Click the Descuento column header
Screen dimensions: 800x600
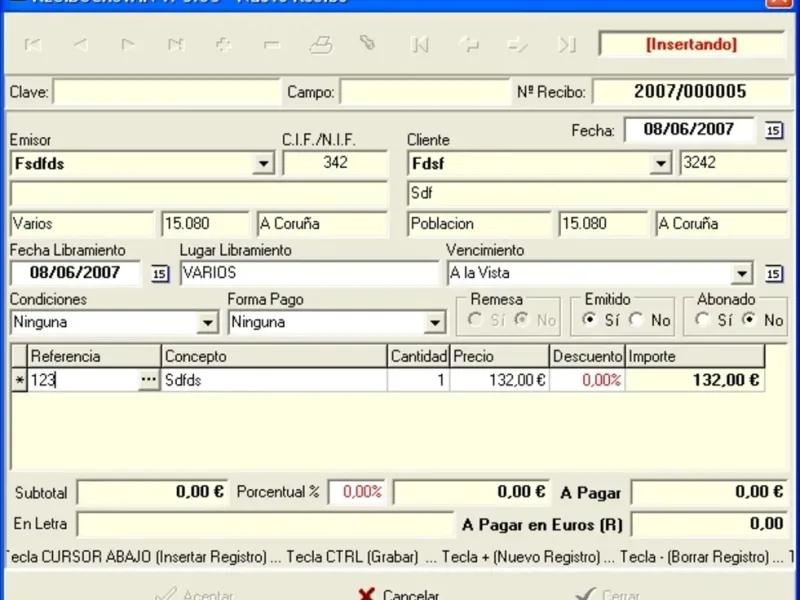click(x=587, y=356)
